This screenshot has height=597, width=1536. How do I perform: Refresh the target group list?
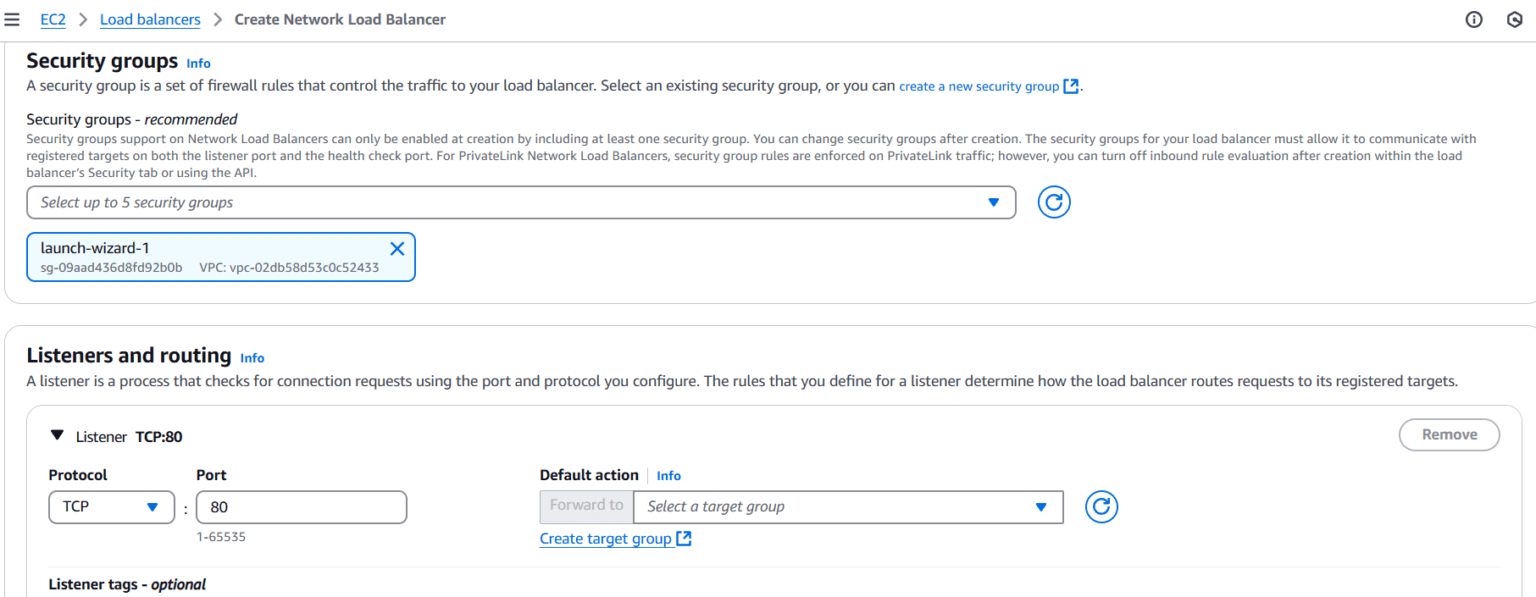[1101, 507]
